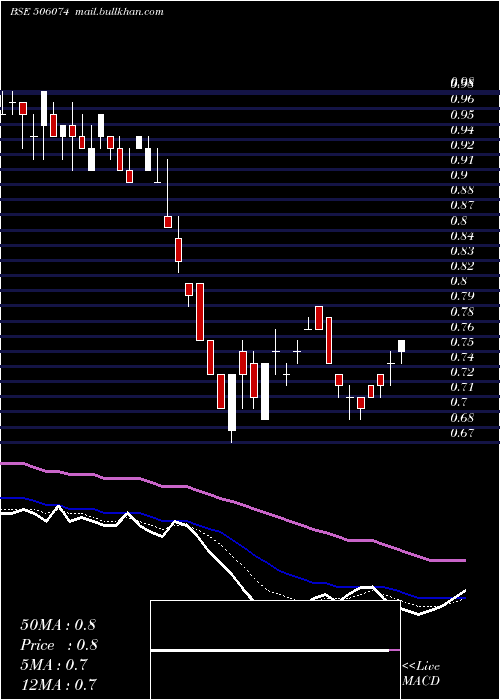500x700 pixels.
Task: Select the 0.95 price axis label
Action: click(x=462, y=115)
